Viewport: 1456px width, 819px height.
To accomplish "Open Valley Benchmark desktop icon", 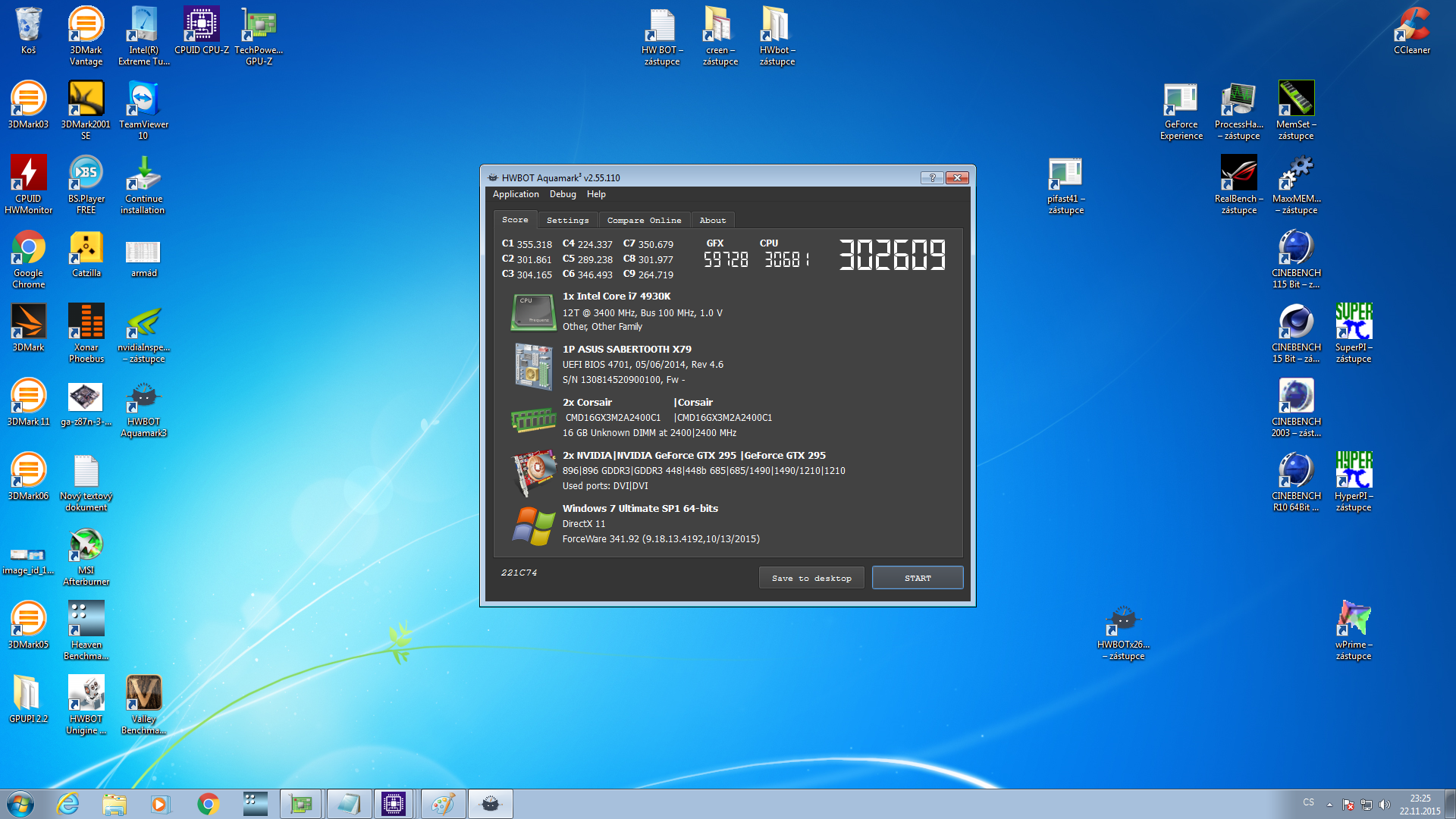I will [143, 705].
